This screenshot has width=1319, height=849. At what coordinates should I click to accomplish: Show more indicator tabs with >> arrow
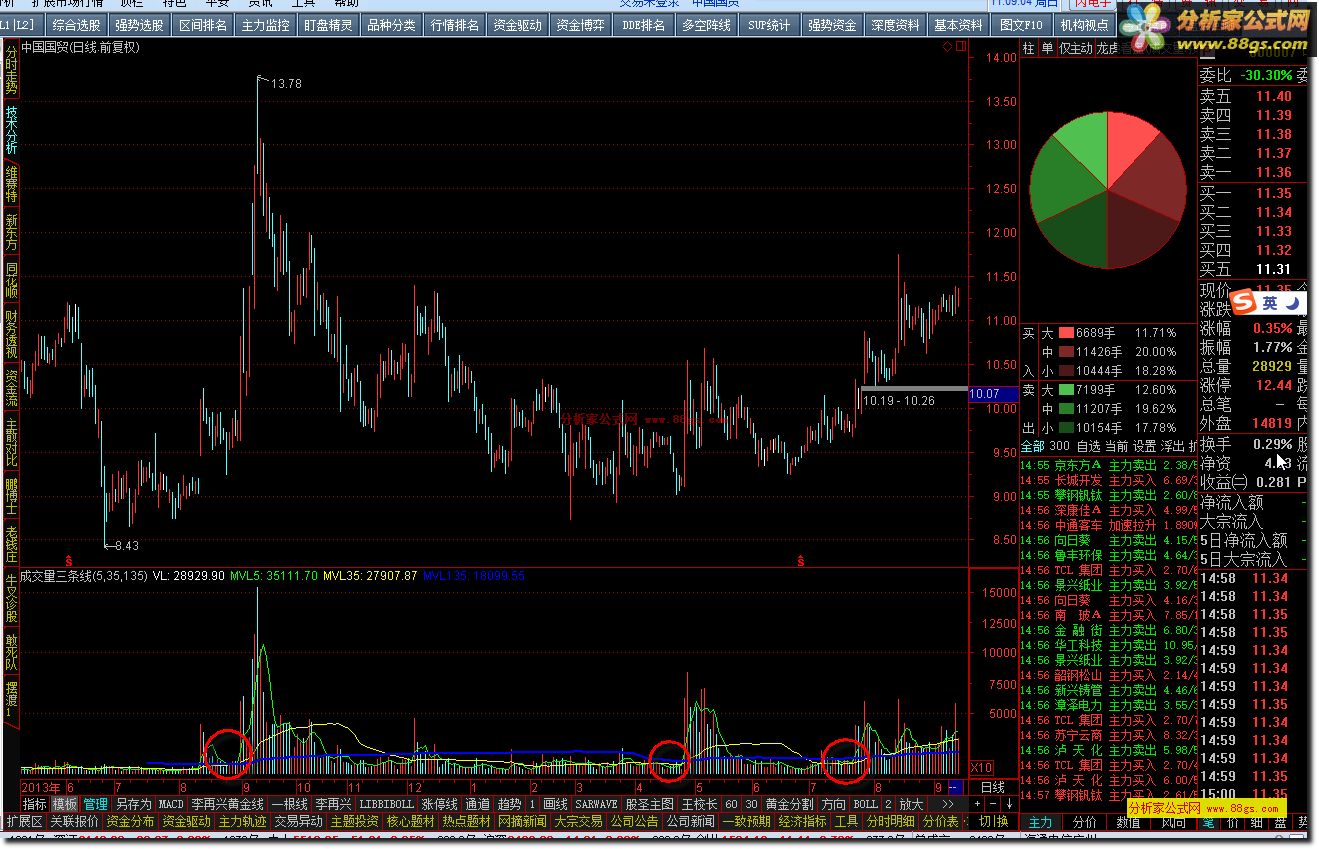pos(948,804)
